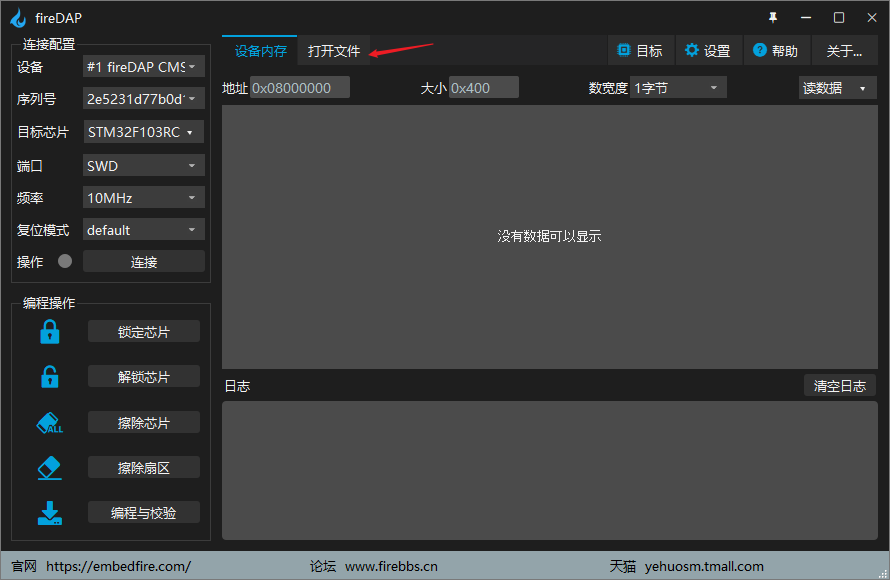Open the 帮助 (Help) menu button
This screenshot has height=580, width=890.
point(776,51)
